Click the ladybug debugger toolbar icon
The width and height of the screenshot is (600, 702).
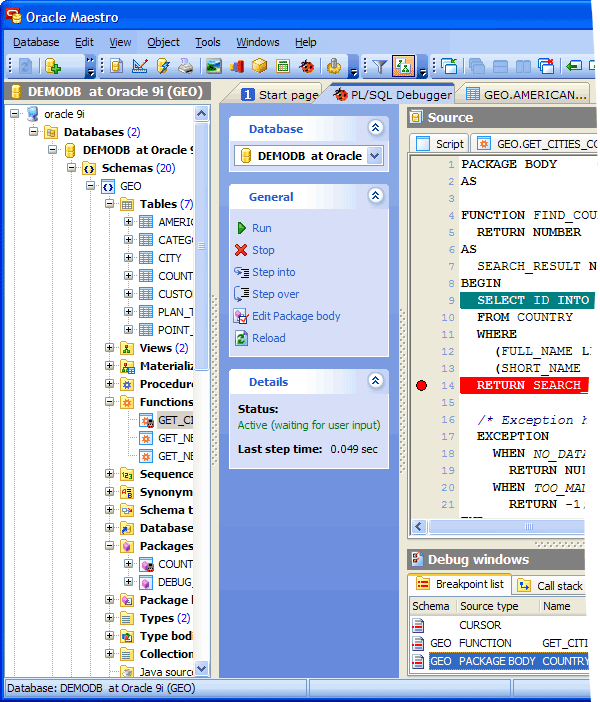pyautogui.click(x=306, y=67)
